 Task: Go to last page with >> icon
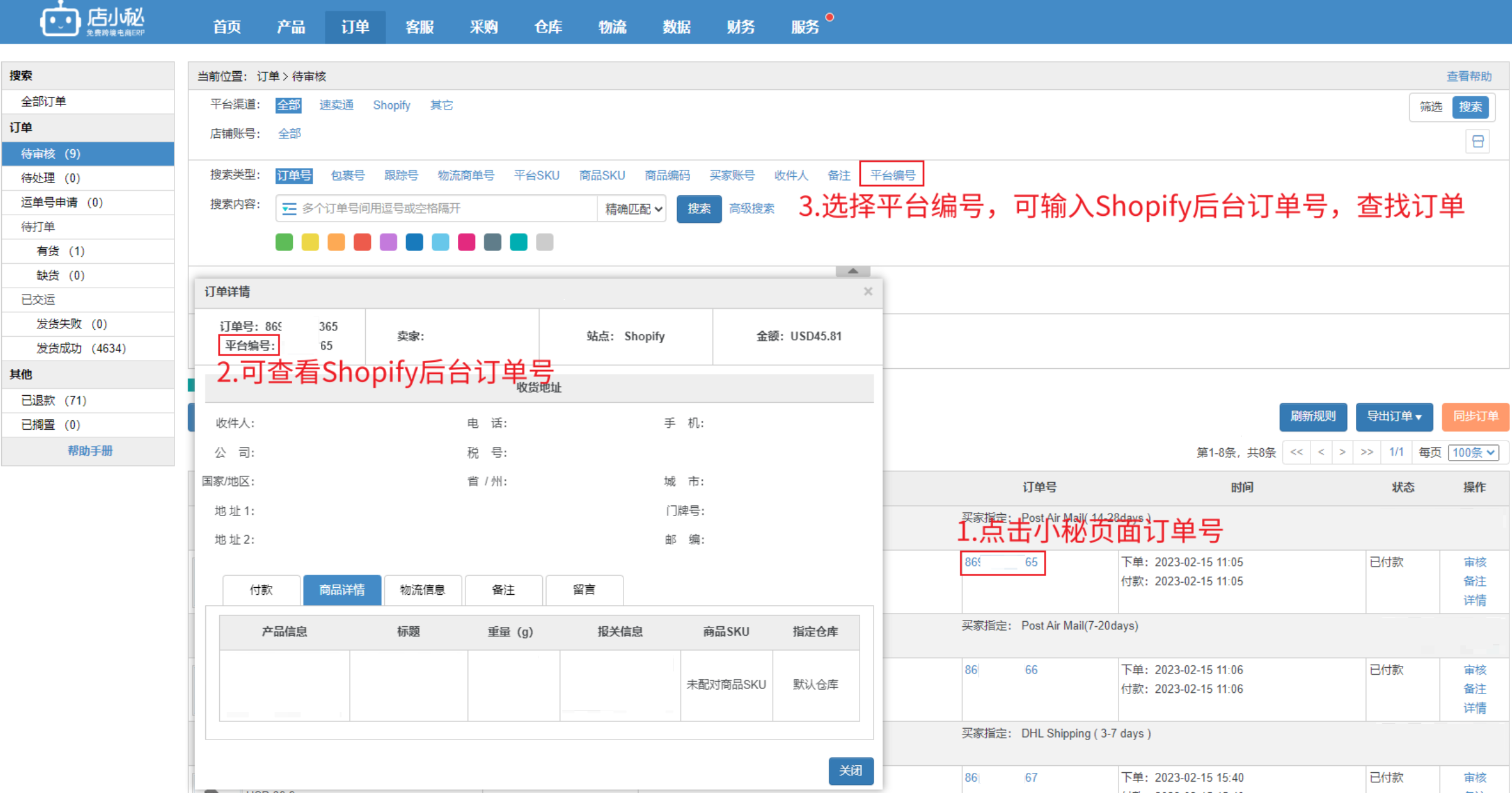(1367, 452)
